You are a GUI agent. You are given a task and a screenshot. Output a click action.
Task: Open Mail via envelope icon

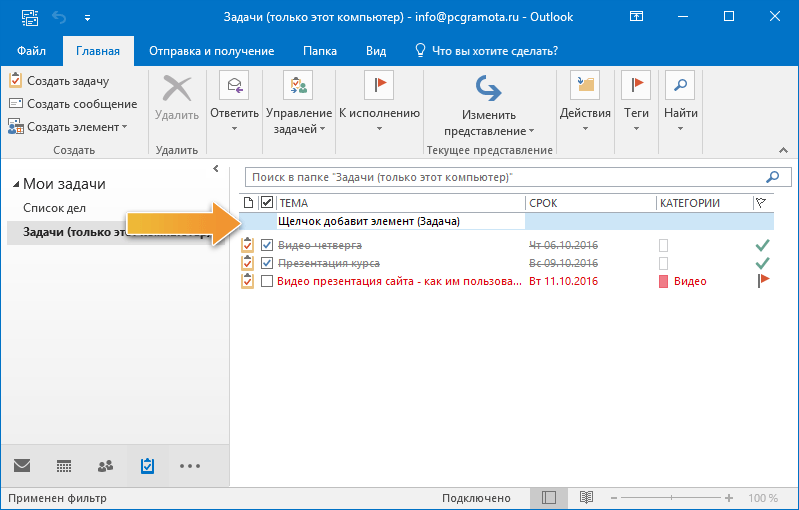coord(22,465)
